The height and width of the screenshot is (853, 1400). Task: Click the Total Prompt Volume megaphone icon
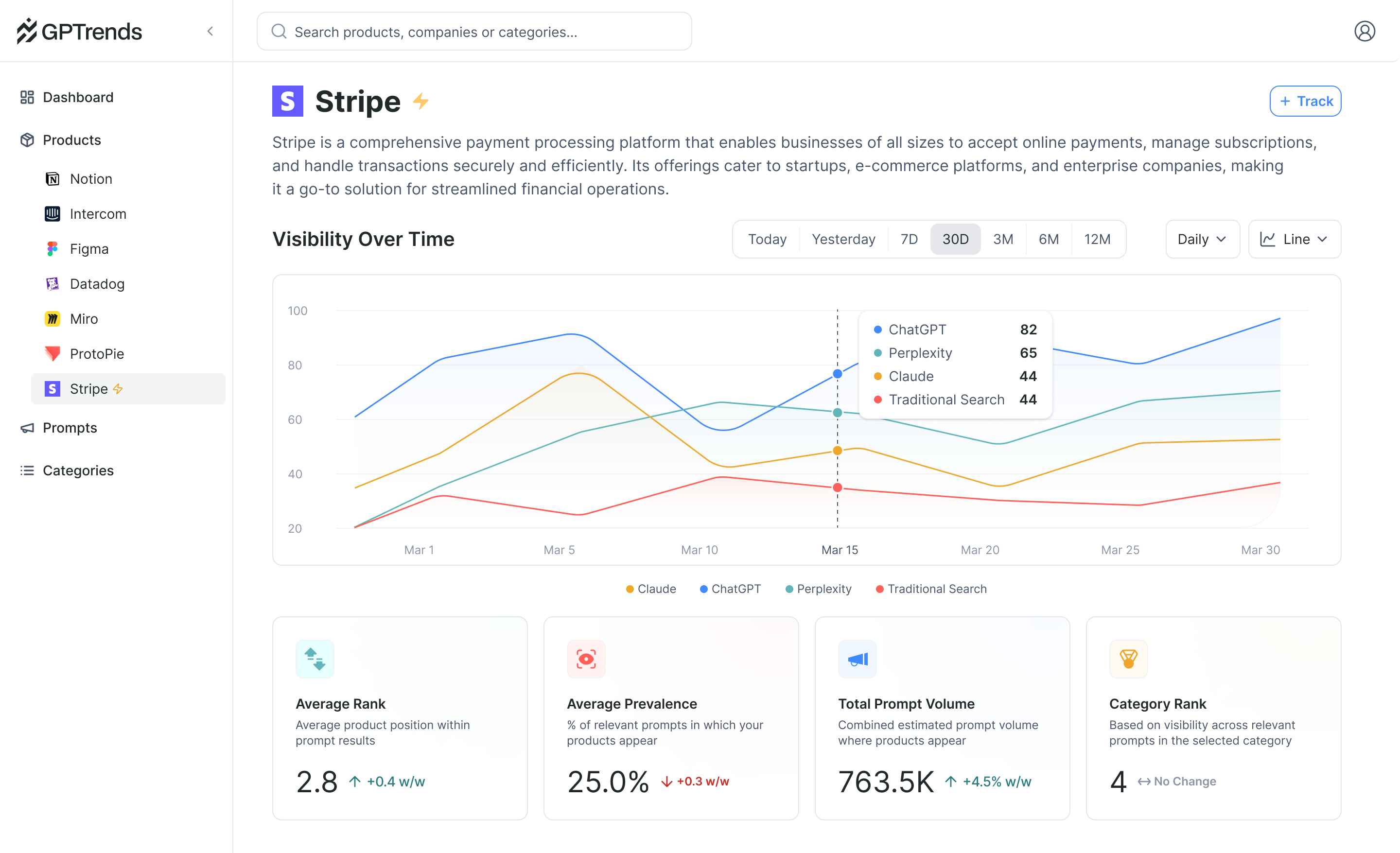pyautogui.click(x=857, y=659)
